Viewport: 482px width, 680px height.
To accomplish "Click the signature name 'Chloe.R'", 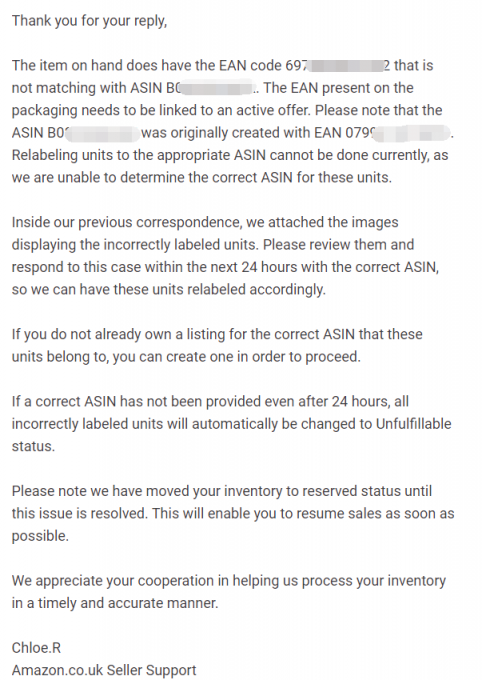I will (x=36, y=648).
